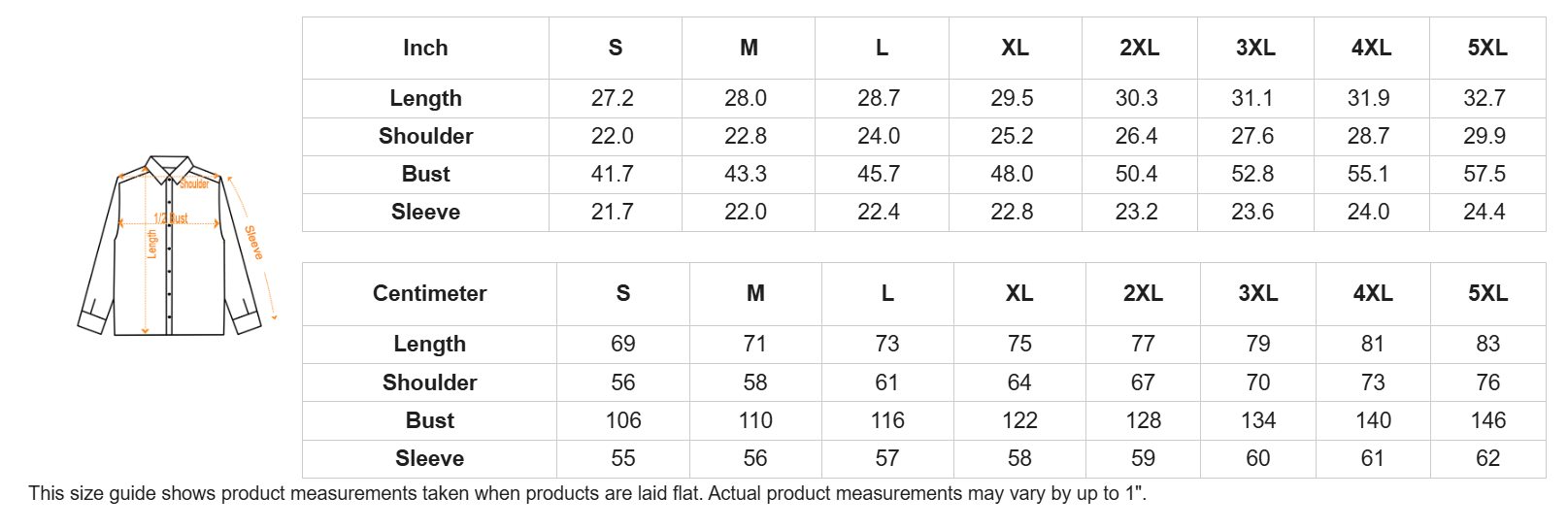Click the 5XL column header in Centimeter table
This screenshot has height=531, width=1568.
pos(1487,293)
